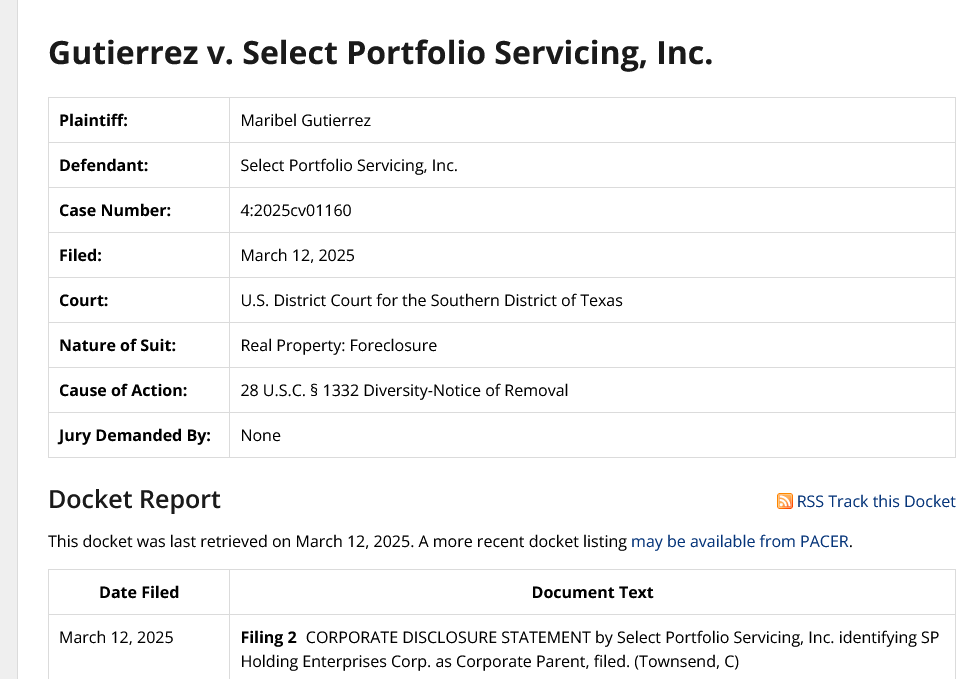Screen dimensions: 972x679
Task: Click the case title Gutierrez v. Select Portfolio Servicing
Action: (x=381, y=53)
